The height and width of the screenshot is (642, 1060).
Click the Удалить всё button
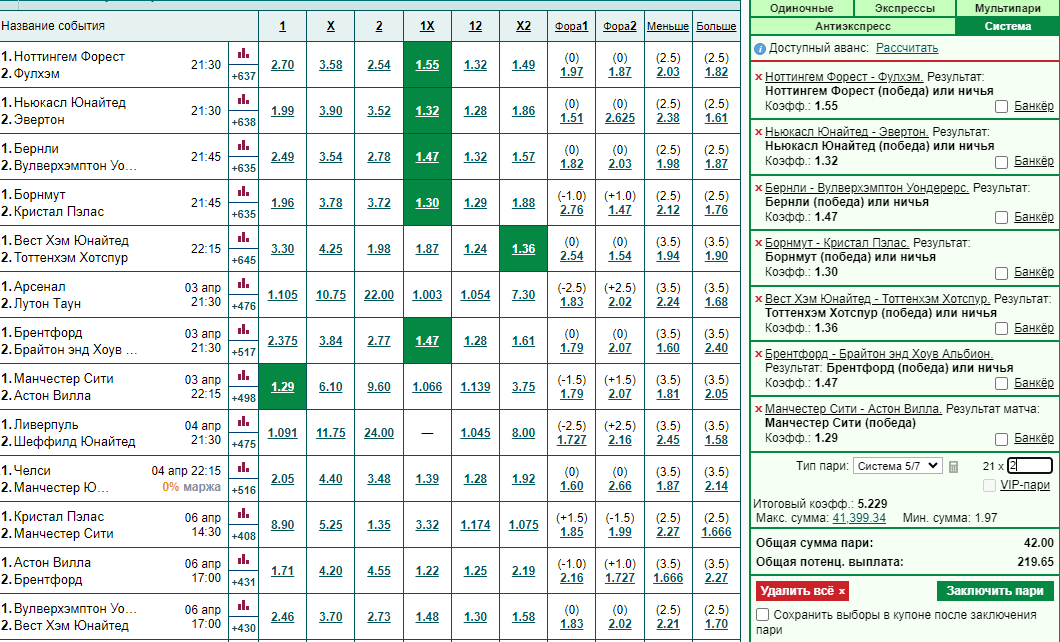pyautogui.click(x=802, y=591)
